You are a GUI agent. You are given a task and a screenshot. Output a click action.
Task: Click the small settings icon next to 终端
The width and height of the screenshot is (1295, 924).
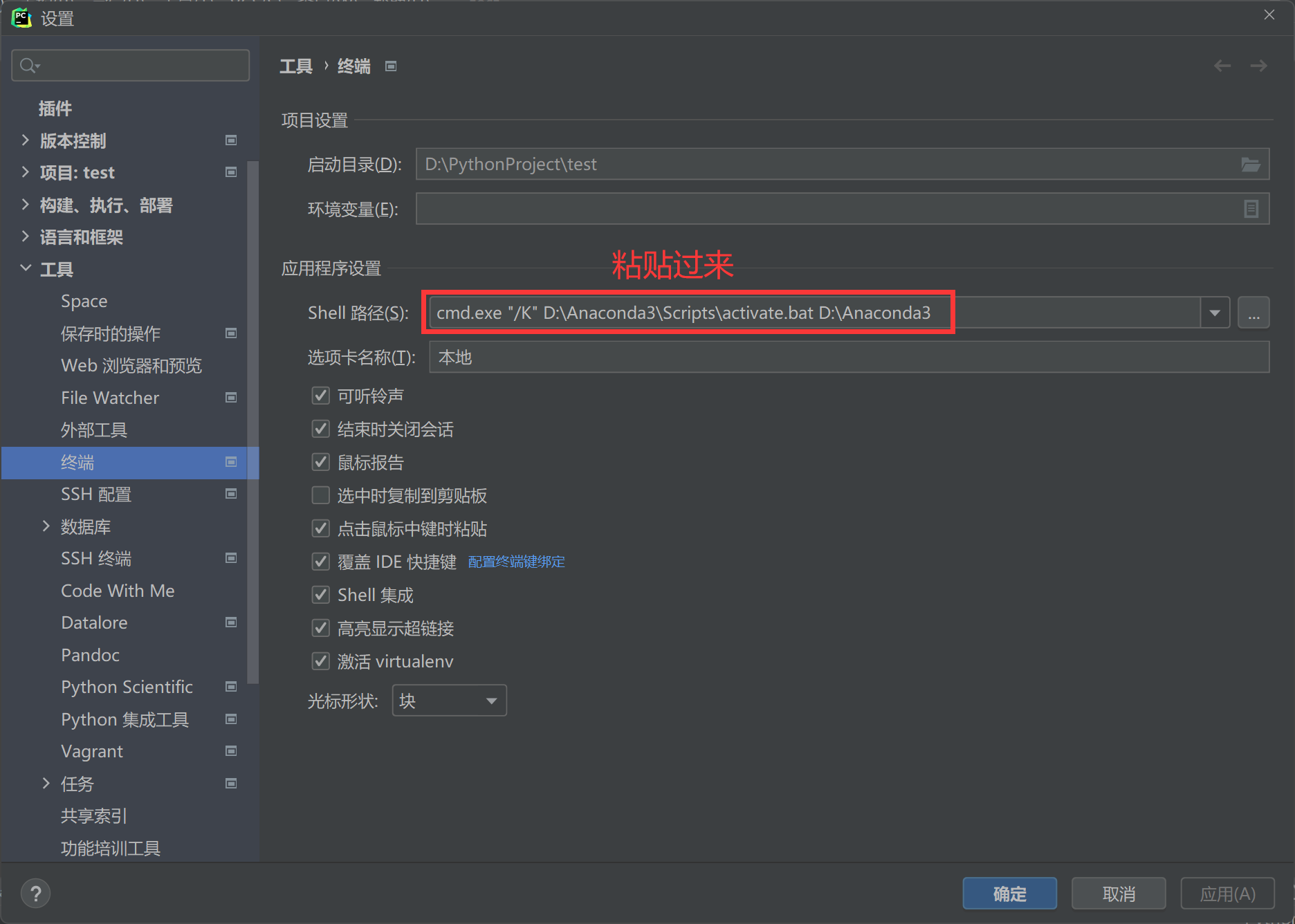pos(230,462)
